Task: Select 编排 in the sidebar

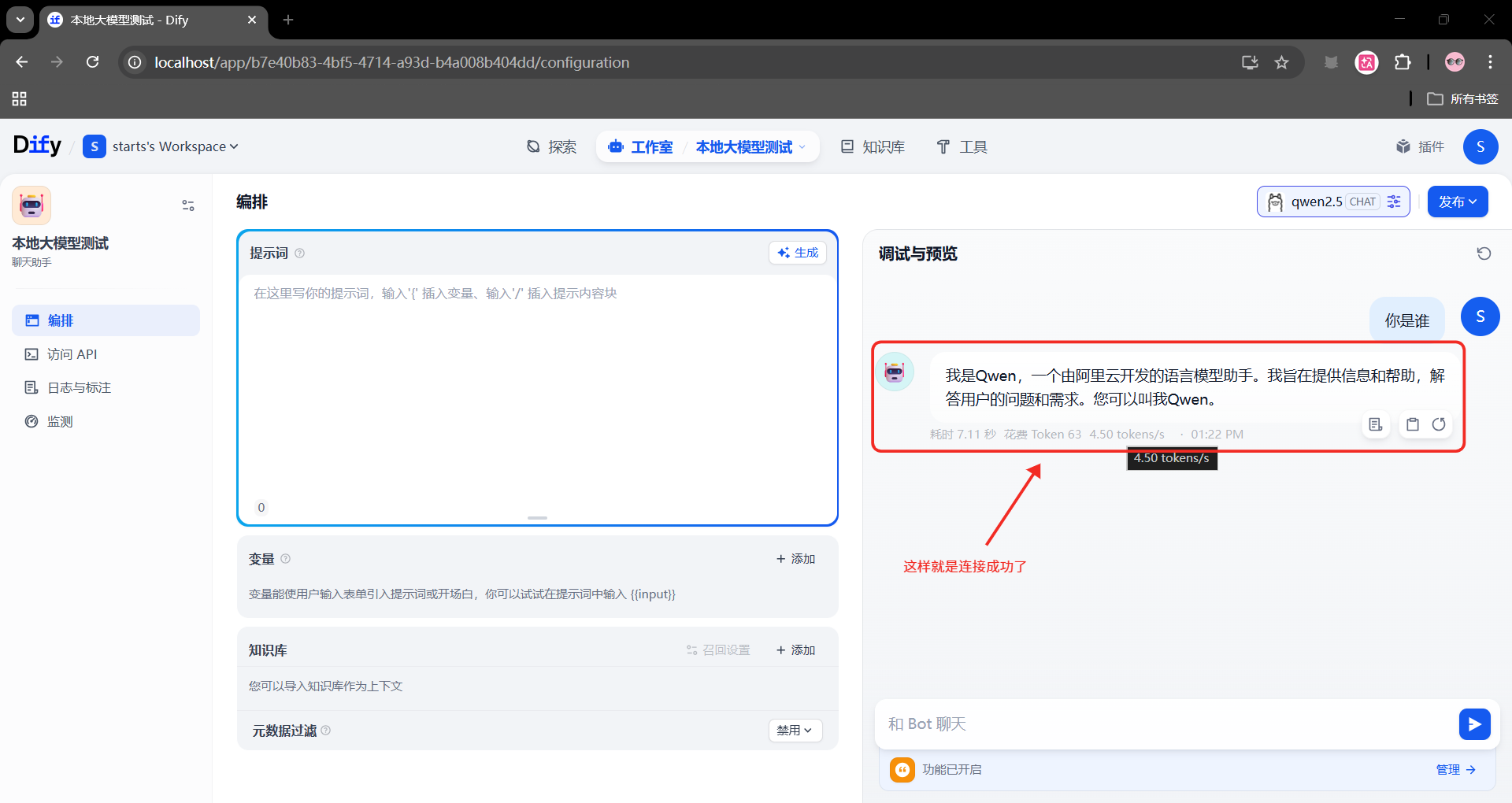Action: tap(106, 320)
